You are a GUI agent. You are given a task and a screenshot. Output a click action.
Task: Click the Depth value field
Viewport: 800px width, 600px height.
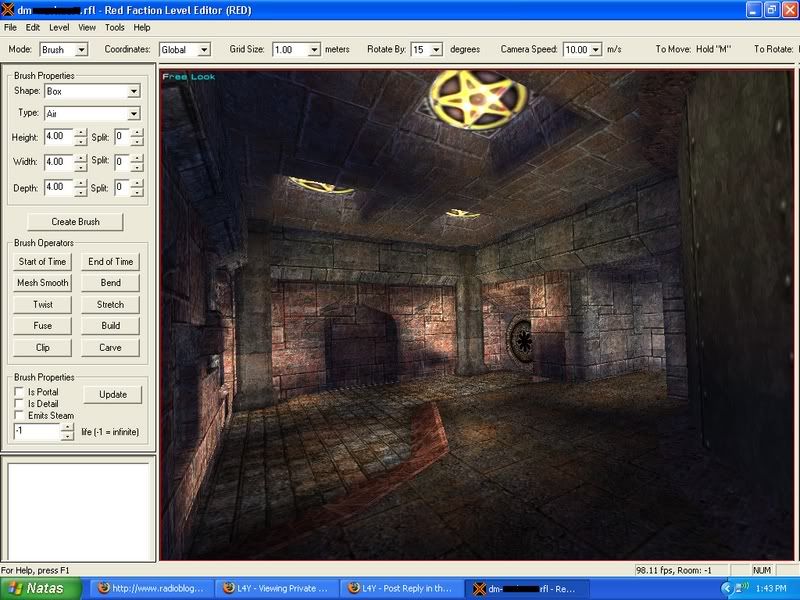[59, 187]
